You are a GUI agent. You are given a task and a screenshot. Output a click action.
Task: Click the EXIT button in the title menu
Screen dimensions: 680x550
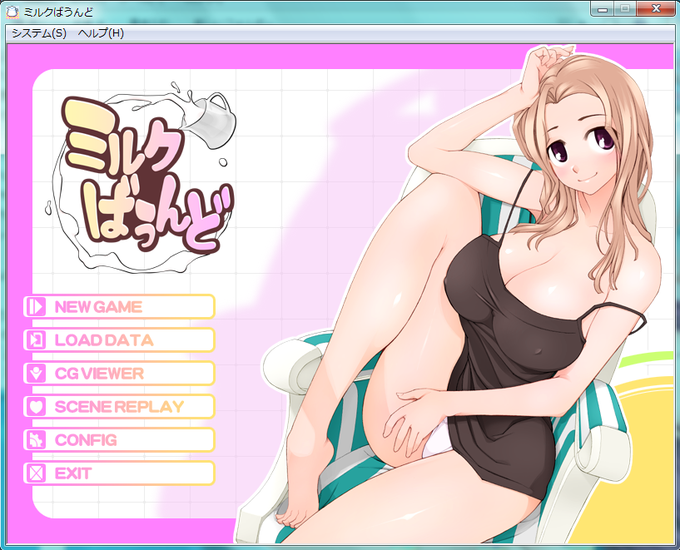click(x=119, y=473)
